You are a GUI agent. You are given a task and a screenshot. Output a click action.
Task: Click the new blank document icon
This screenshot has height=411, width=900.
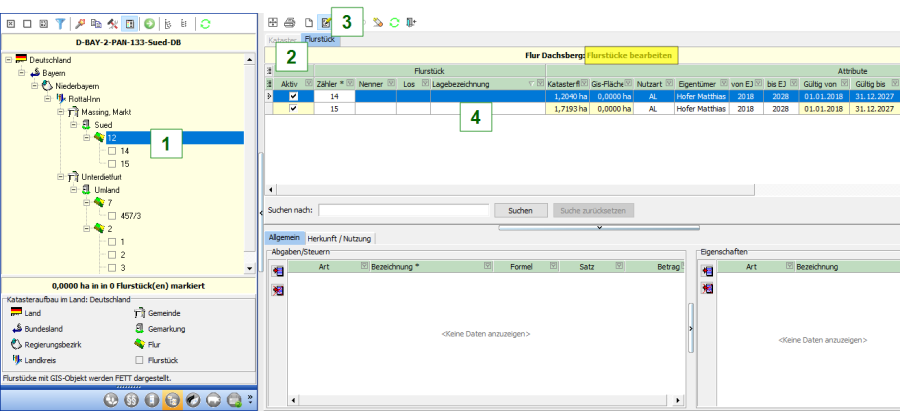(308, 22)
